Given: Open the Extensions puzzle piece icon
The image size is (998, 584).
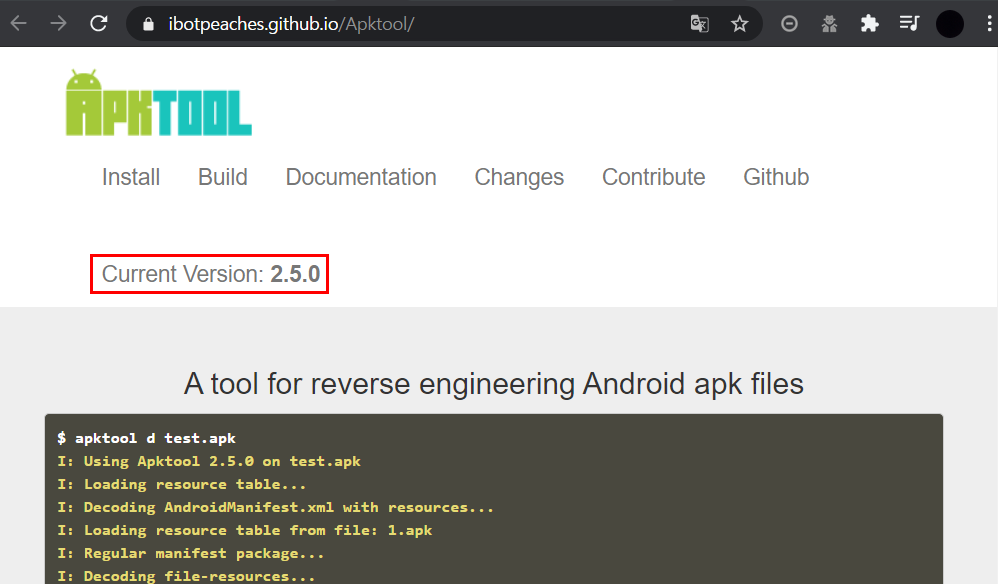Looking at the screenshot, I should point(869,22).
